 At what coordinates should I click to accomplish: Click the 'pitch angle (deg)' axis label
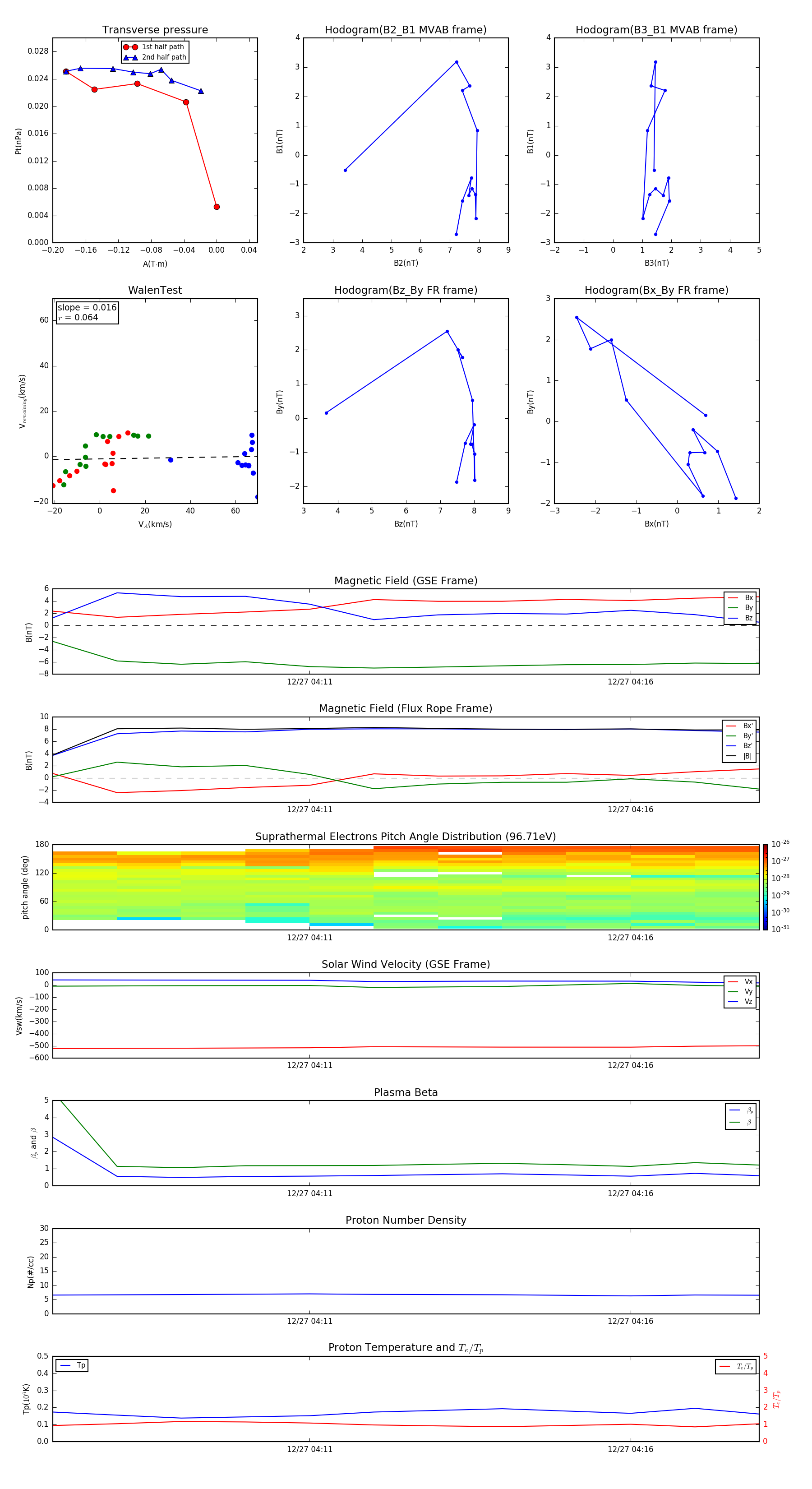(x=25, y=887)
